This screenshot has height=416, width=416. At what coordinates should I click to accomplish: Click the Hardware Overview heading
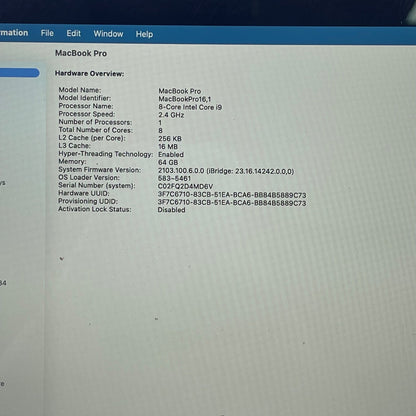pos(89,74)
